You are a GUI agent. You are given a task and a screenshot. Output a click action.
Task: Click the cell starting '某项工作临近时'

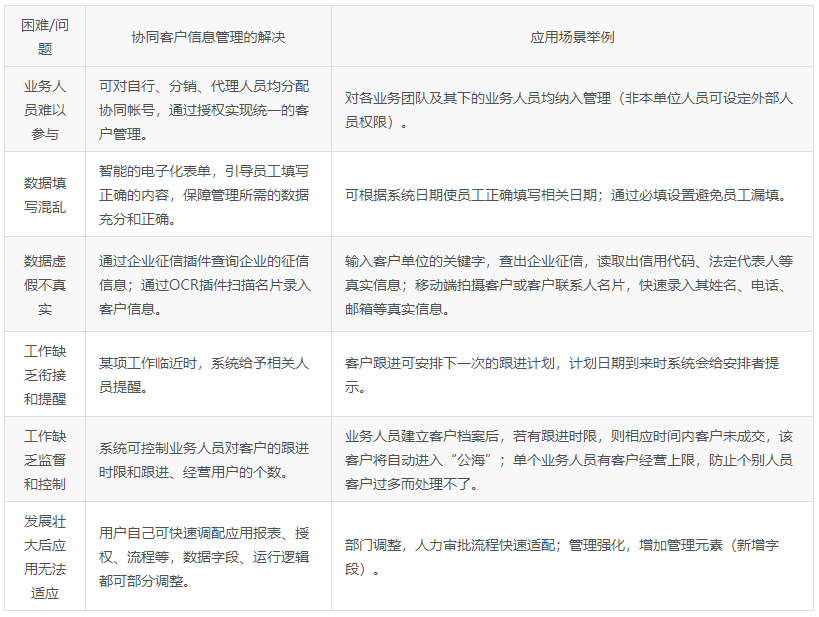(x=208, y=374)
